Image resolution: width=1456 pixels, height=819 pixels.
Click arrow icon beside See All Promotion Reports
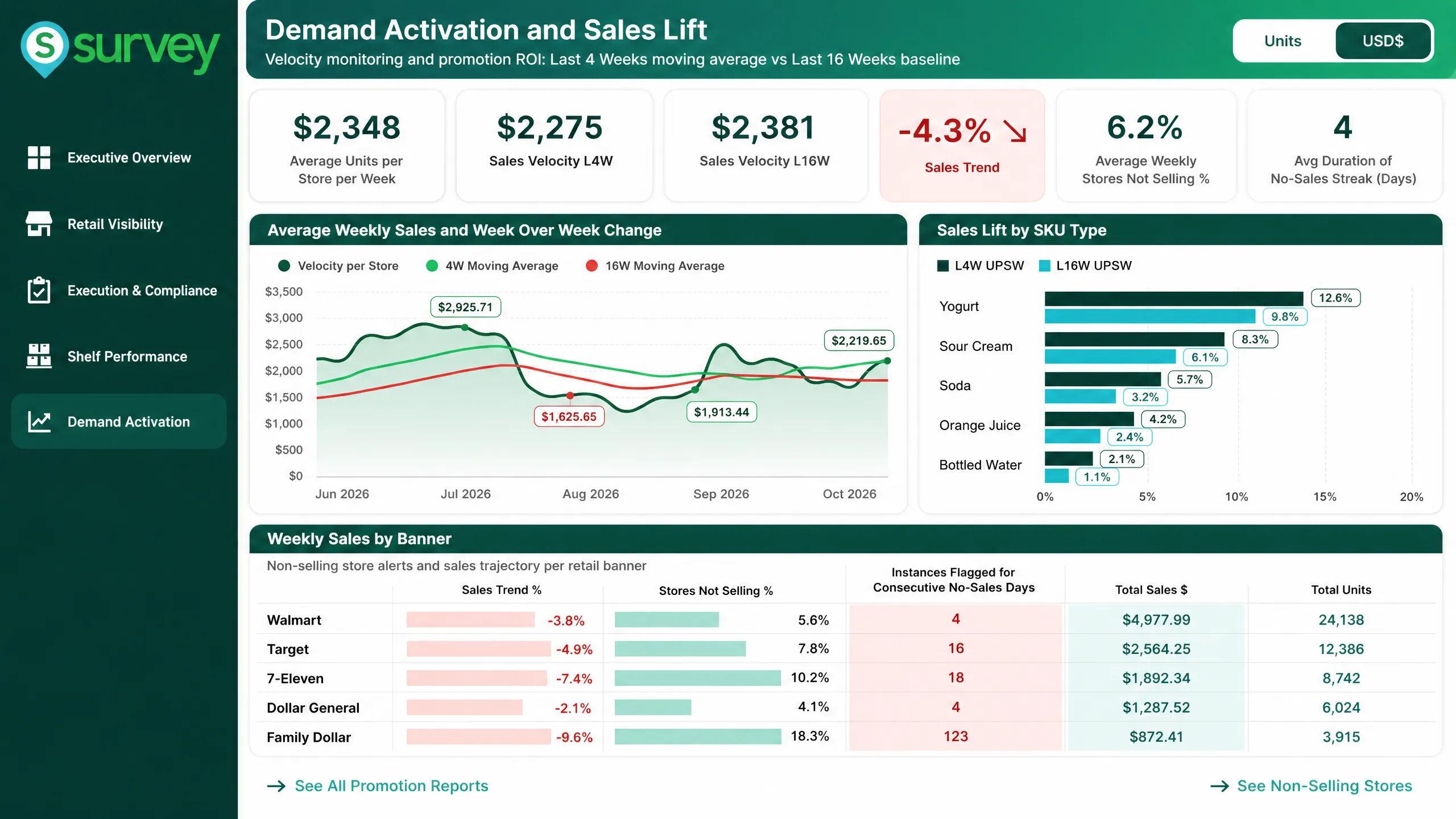click(x=276, y=786)
